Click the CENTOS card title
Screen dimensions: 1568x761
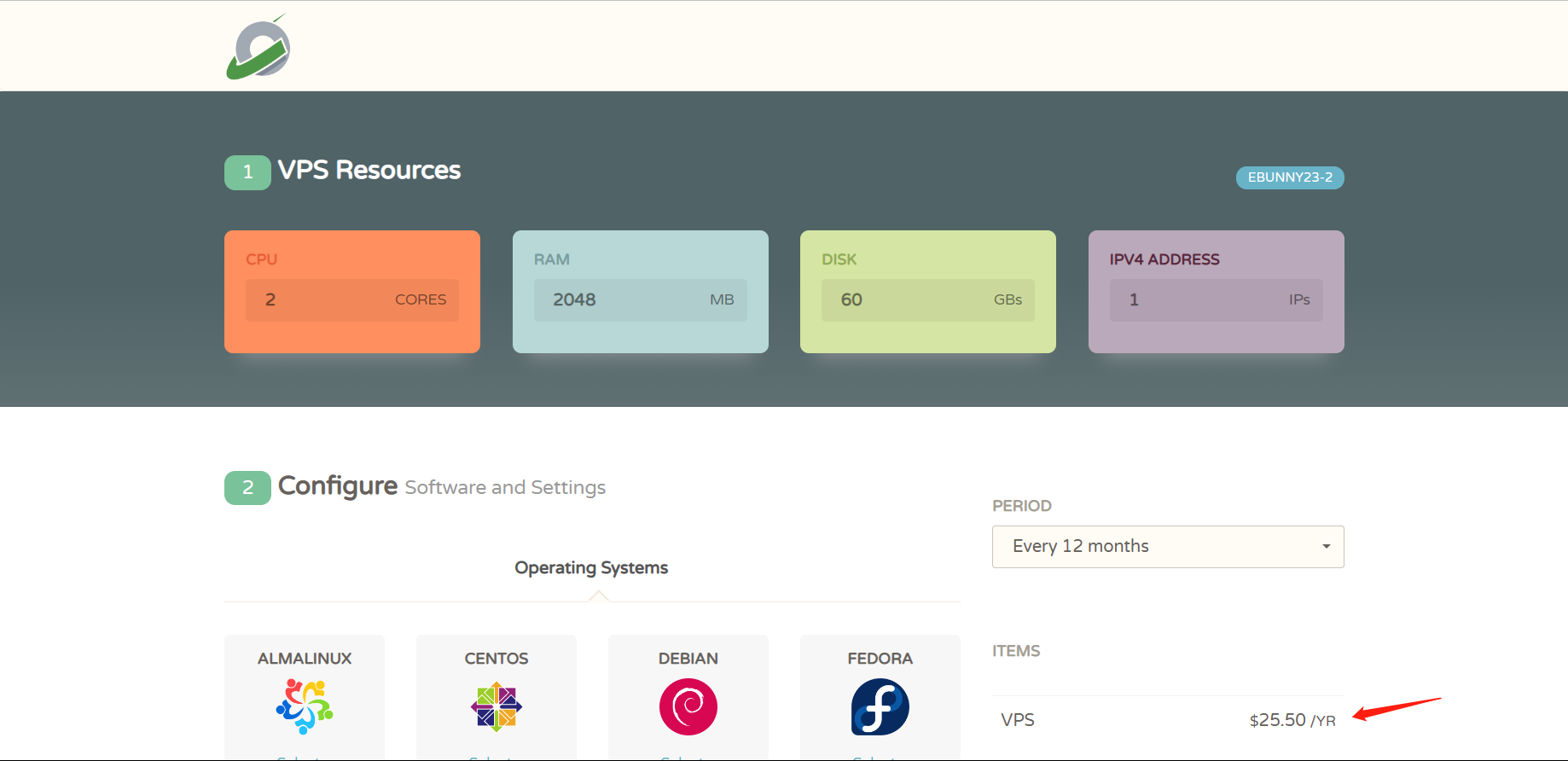point(497,659)
